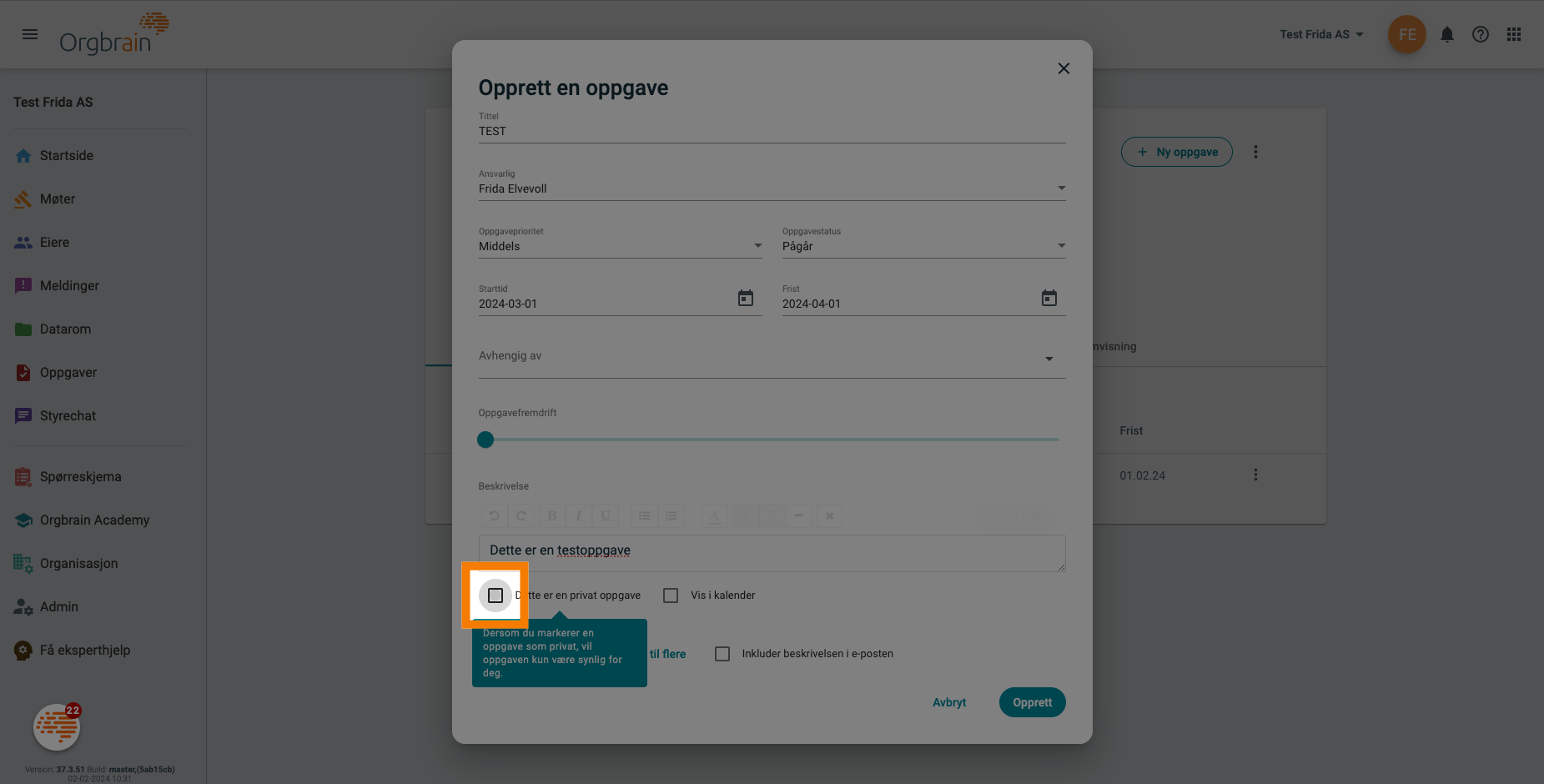The image size is (1544, 784).
Task: Click the 01.02.24 deadline cell
Action: (1142, 475)
